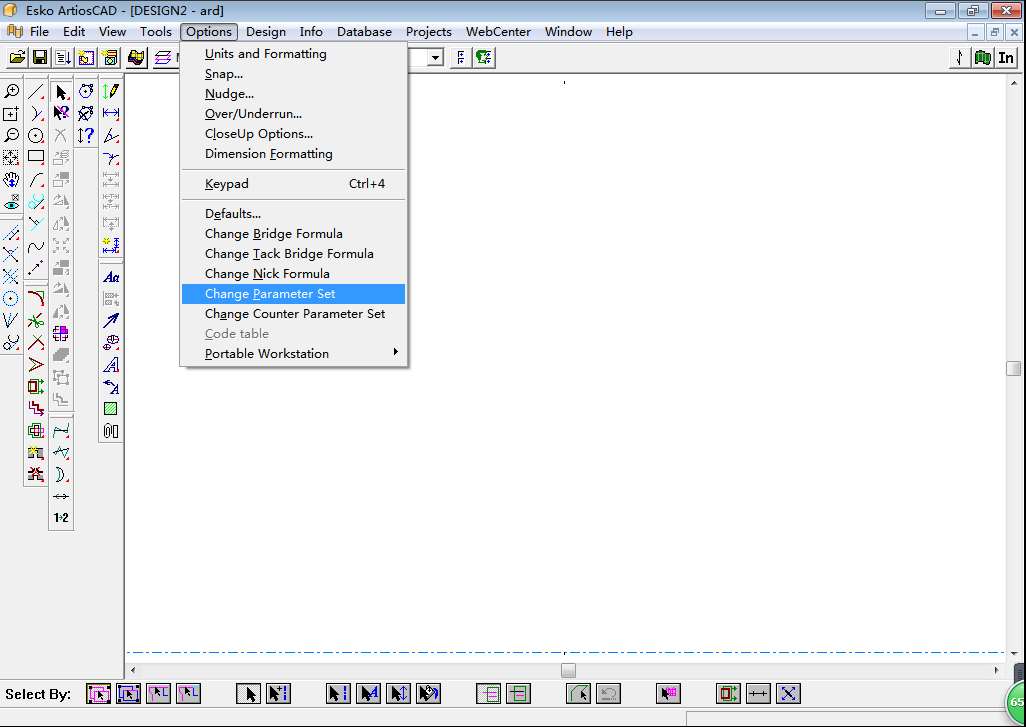This screenshot has width=1026, height=727.
Task: Click the horizontal scrollbar thumb
Action: (x=569, y=670)
